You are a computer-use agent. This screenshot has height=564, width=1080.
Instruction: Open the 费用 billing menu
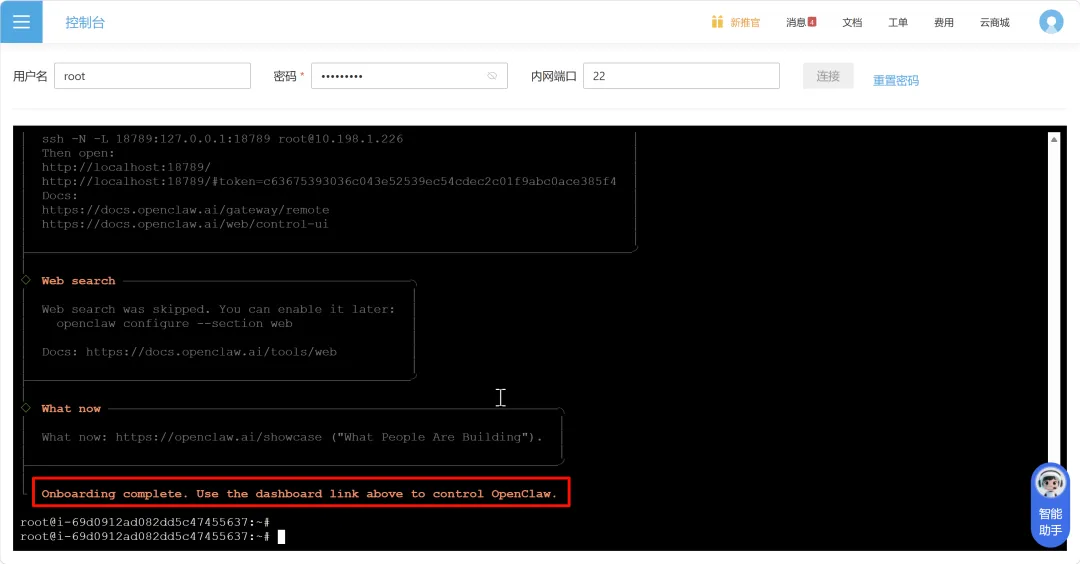pyautogui.click(x=944, y=23)
